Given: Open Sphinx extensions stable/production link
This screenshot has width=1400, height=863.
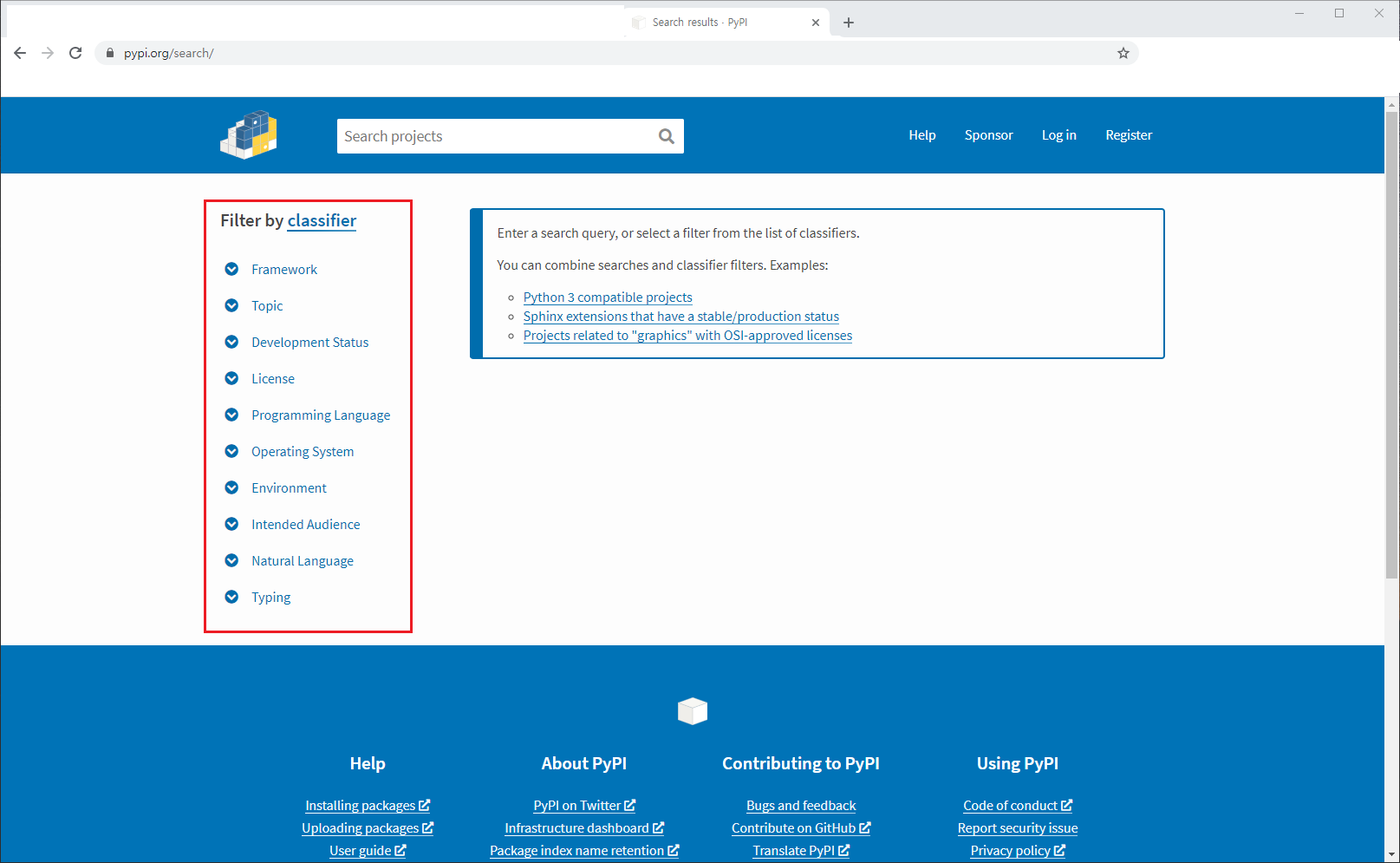Looking at the screenshot, I should [x=681, y=317].
